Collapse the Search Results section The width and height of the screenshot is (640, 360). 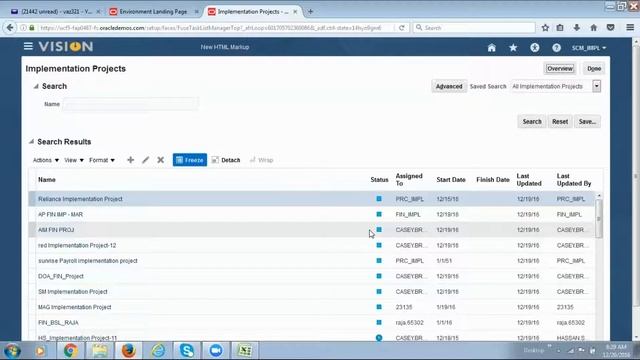tap(31, 142)
